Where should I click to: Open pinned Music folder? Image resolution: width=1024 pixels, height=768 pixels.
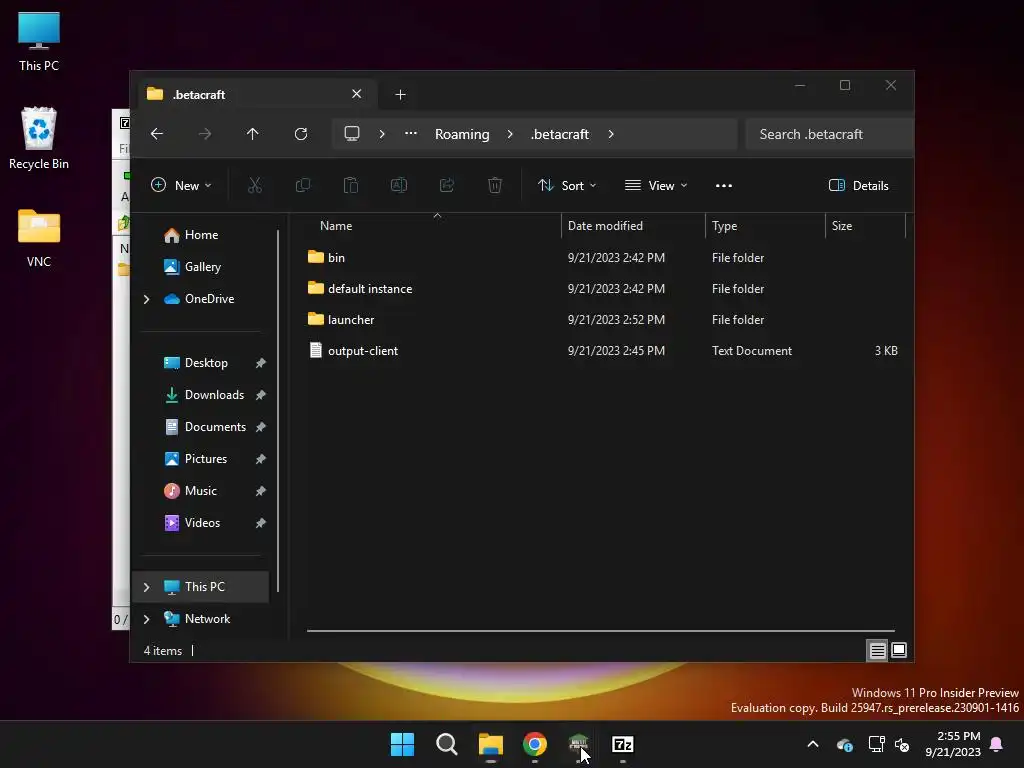(x=200, y=491)
